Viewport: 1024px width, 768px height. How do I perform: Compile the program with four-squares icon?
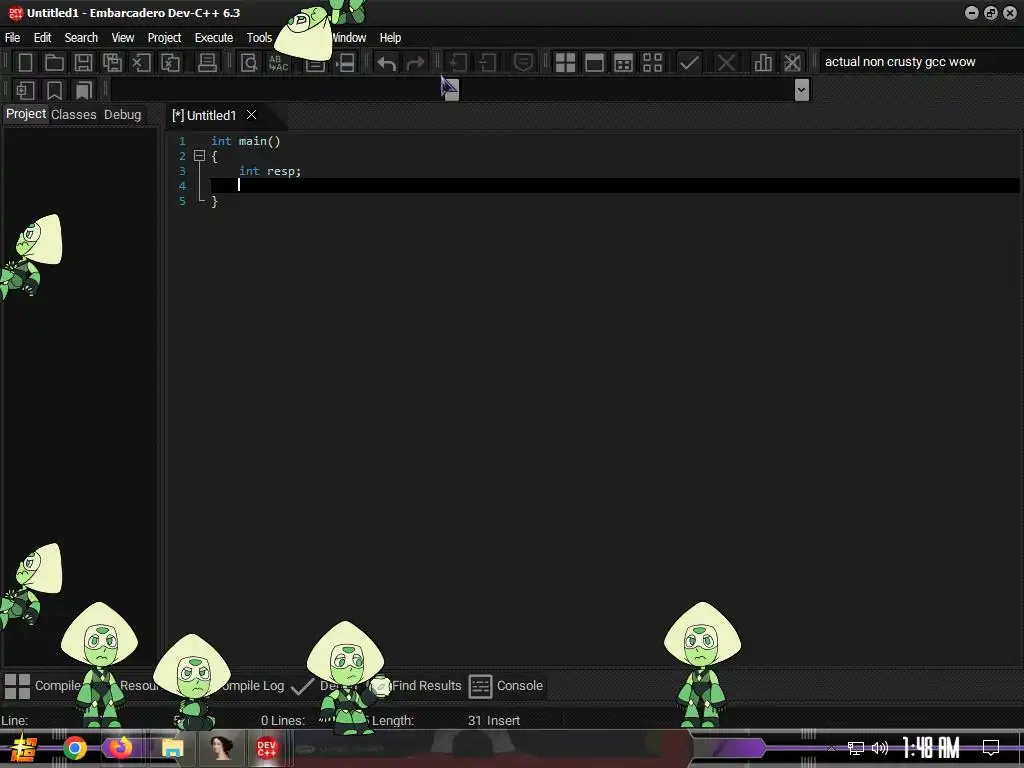(565, 63)
